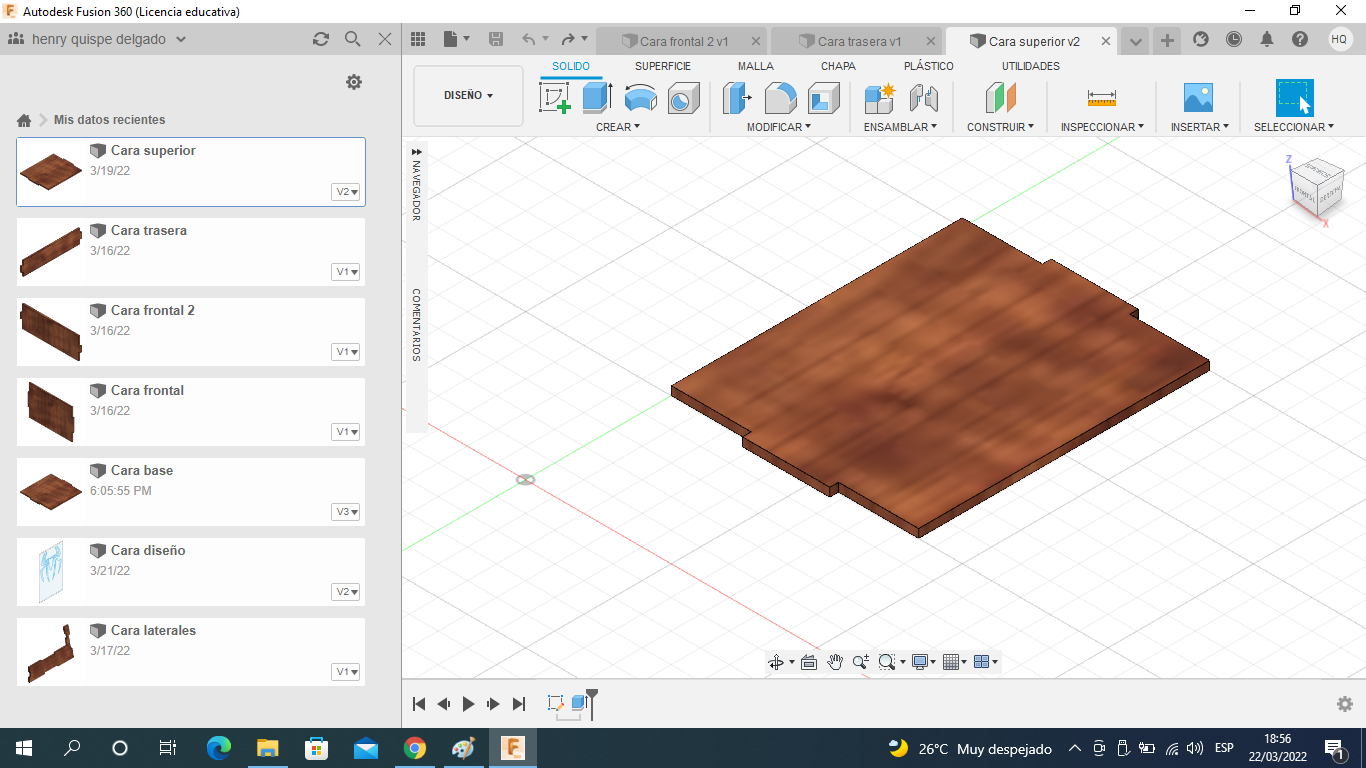1366x768 pixels.
Task: Undo the last action
Action: coord(528,39)
